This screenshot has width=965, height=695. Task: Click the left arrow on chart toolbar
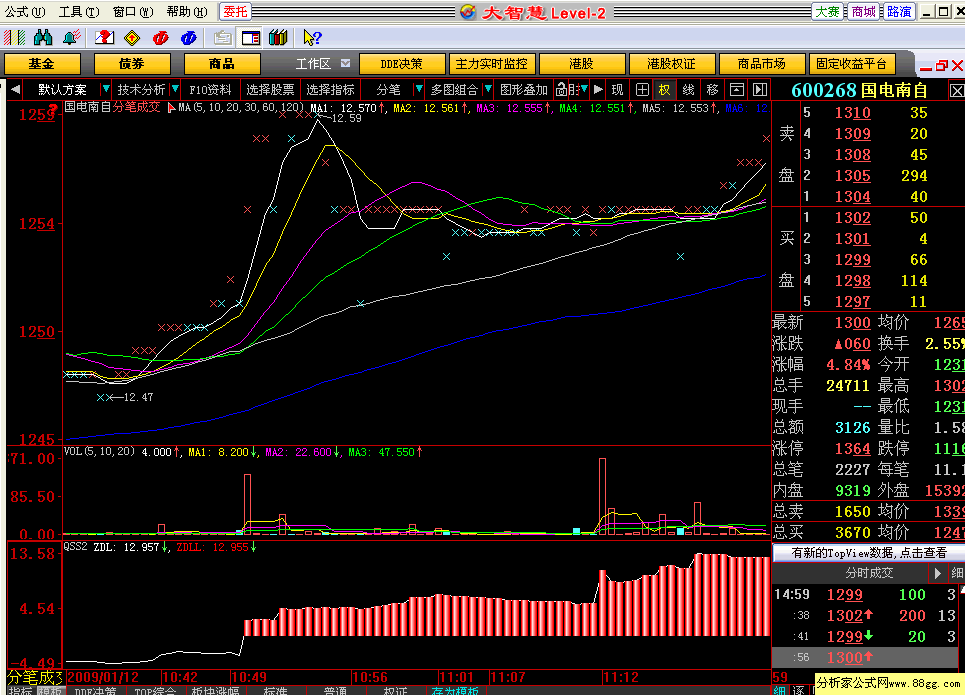15,90
